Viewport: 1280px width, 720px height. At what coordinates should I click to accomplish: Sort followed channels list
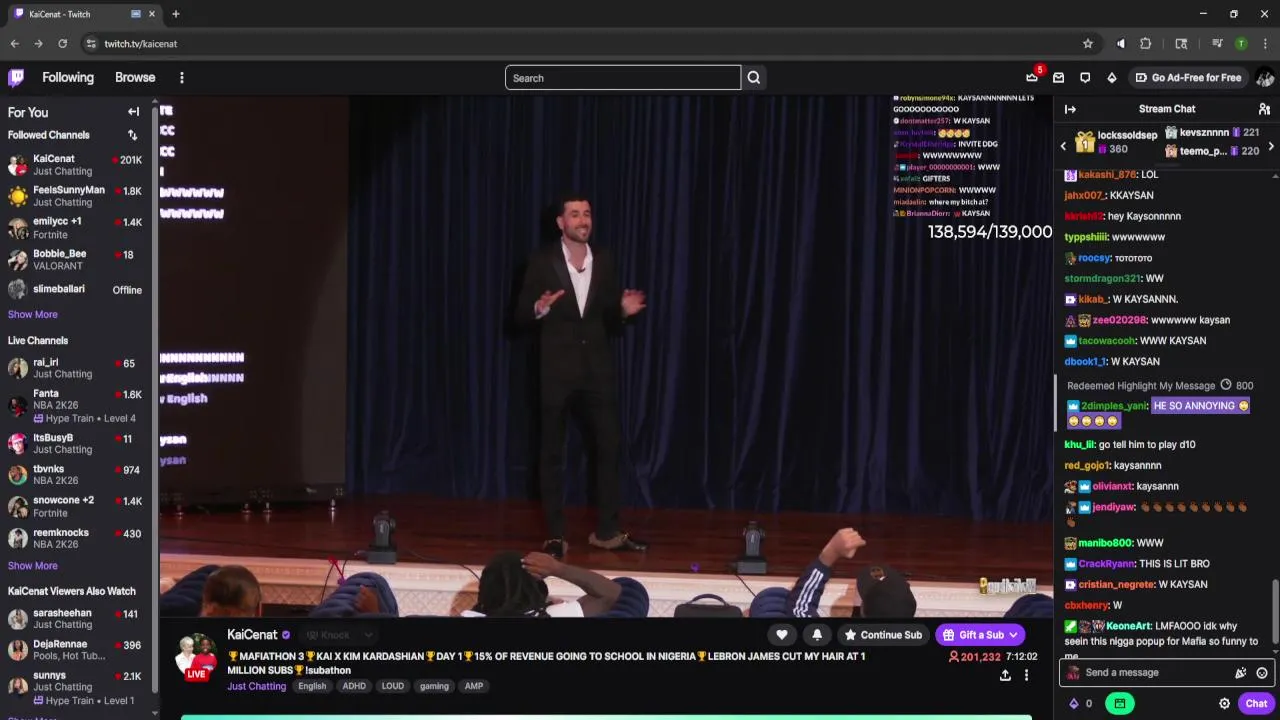pyautogui.click(x=132, y=135)
